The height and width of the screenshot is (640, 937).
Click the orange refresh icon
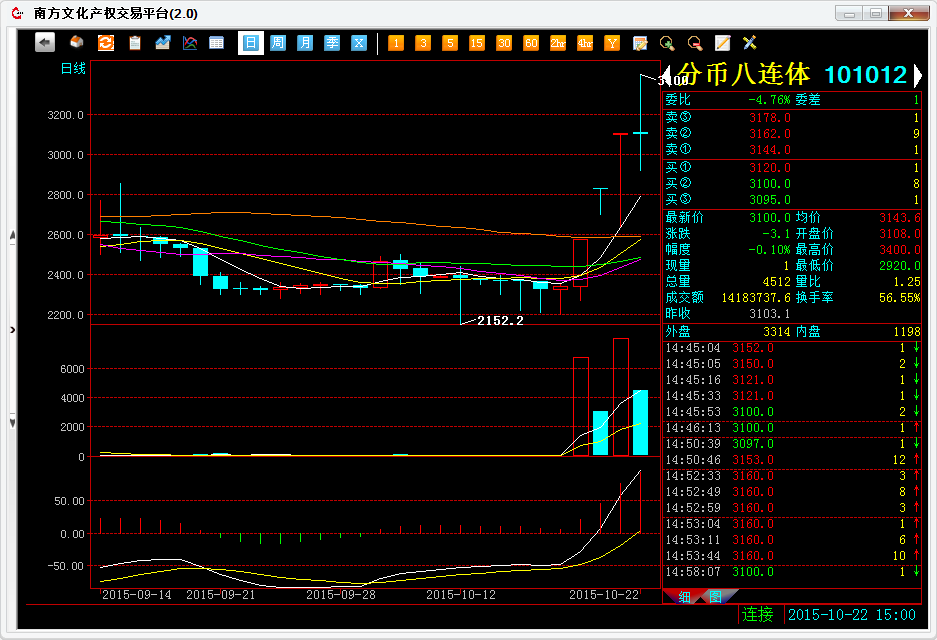pyautogui.click(x=105, y=43)
